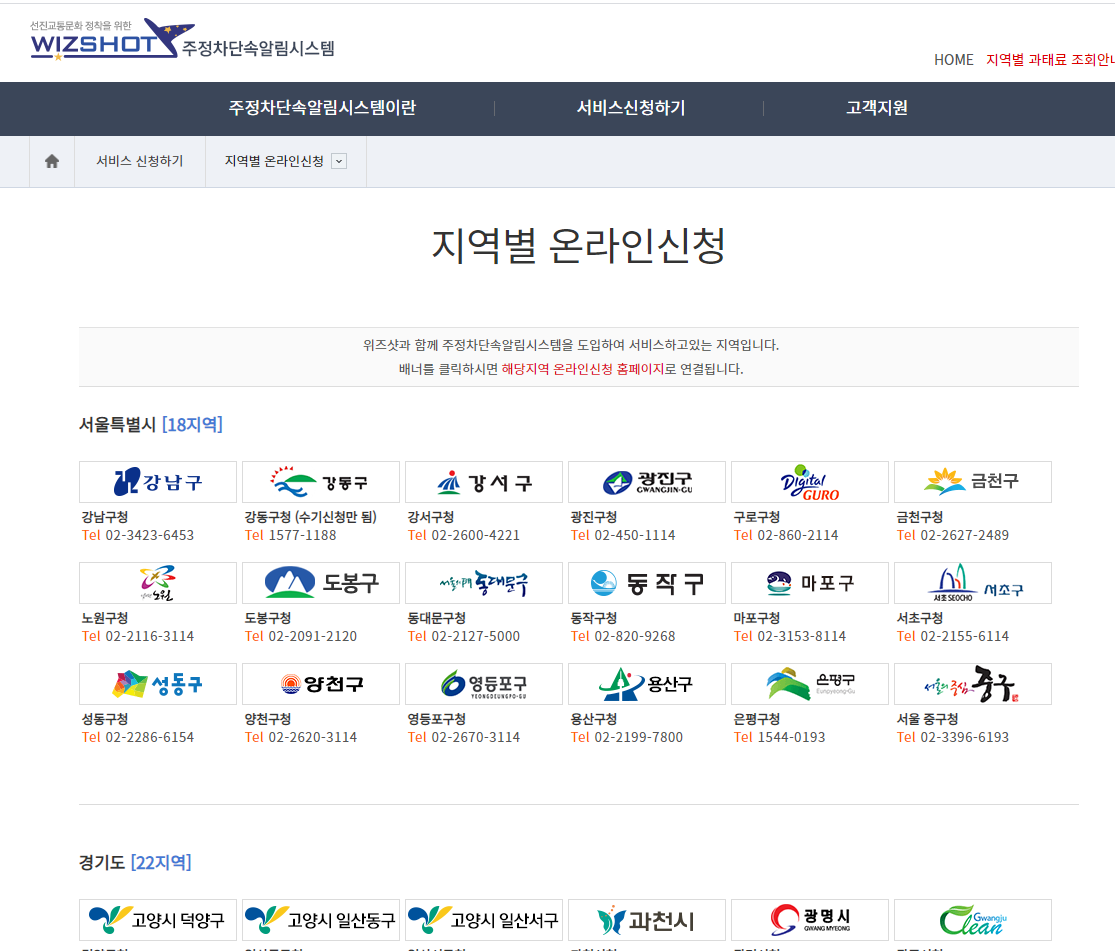
Task: Open the 서초구 Seocho banner
Action: pos(973,583)
